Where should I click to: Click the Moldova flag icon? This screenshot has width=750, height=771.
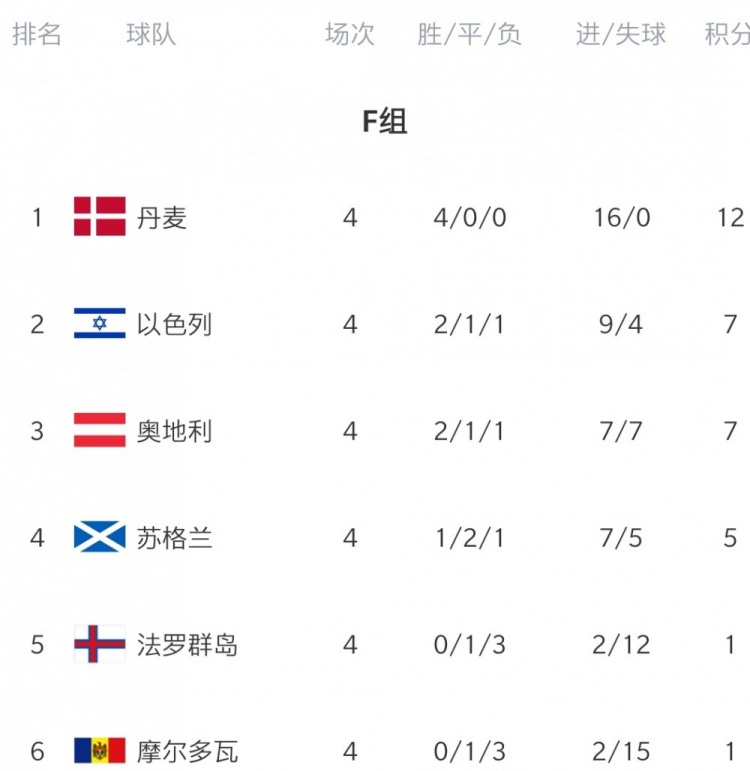[100, 751]
